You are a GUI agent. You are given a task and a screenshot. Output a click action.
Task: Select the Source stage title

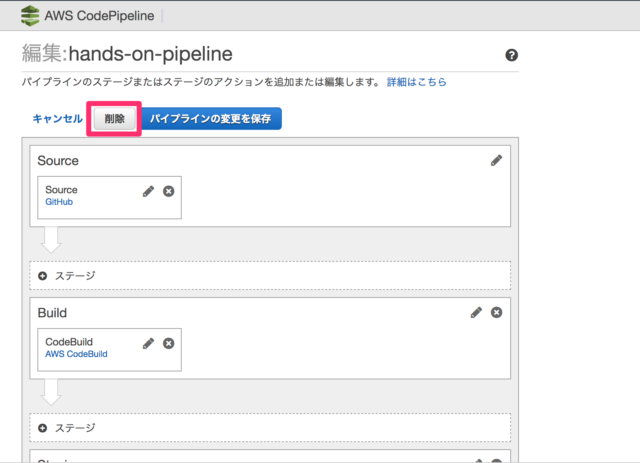(x=58, y=160)
